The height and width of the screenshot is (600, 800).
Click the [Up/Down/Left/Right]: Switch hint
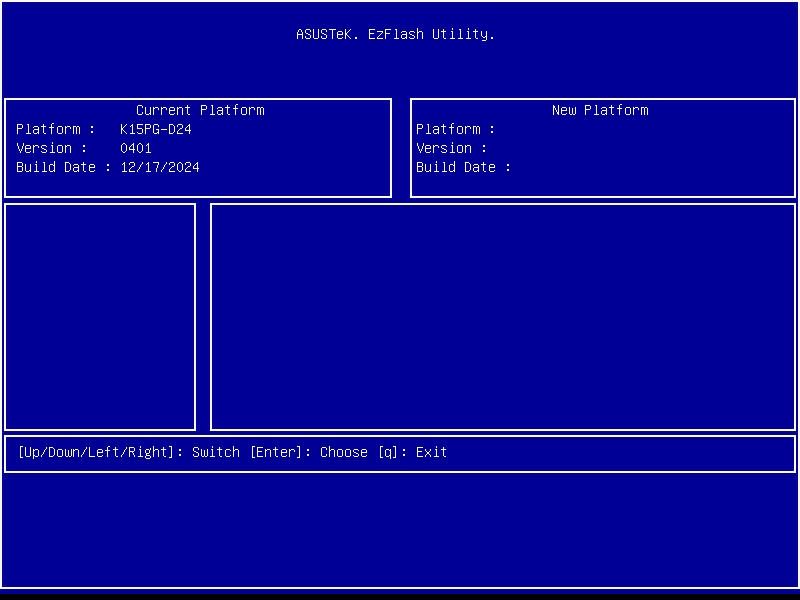129,452
